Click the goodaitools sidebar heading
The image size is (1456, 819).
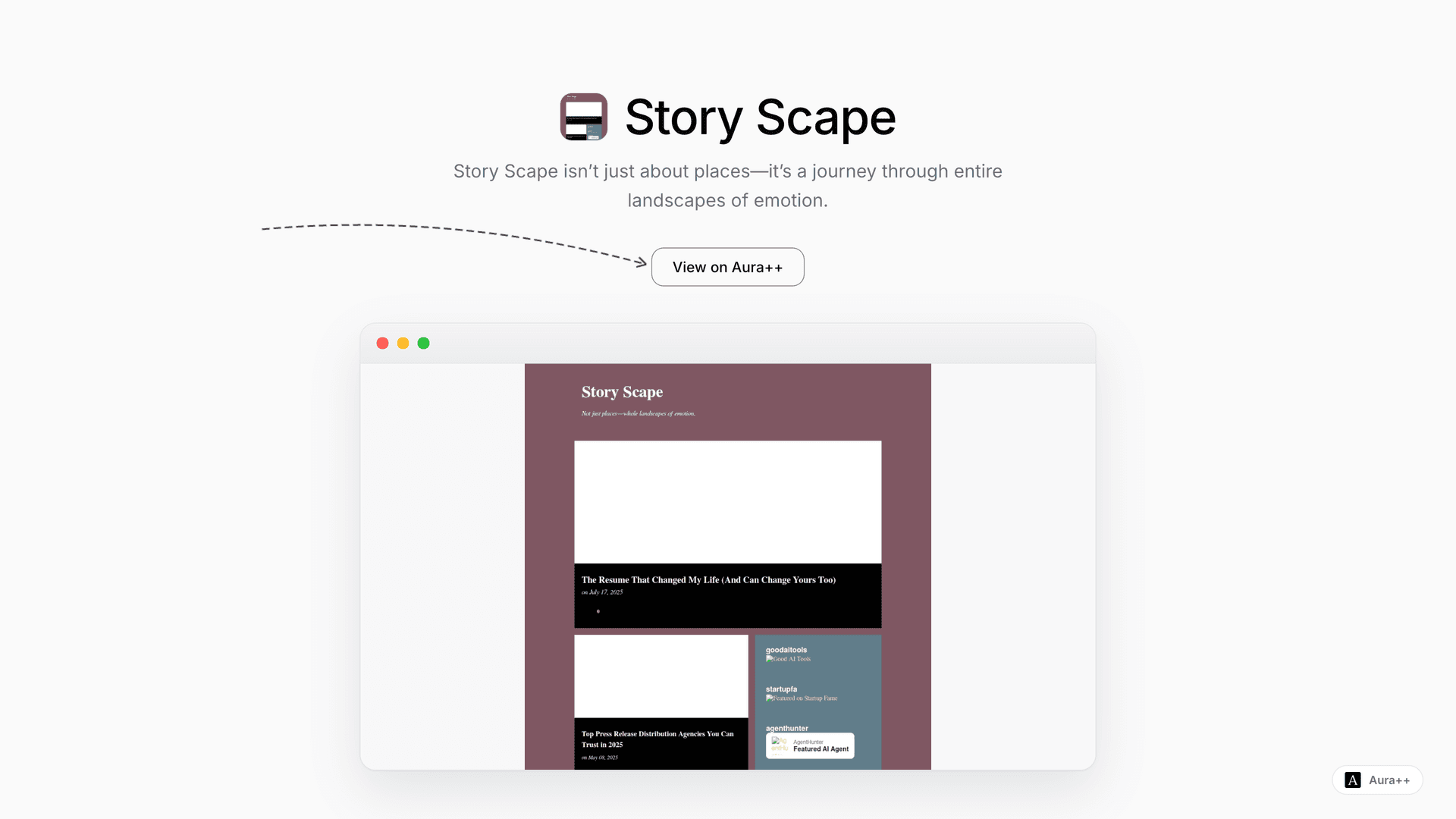click(786, 650)
